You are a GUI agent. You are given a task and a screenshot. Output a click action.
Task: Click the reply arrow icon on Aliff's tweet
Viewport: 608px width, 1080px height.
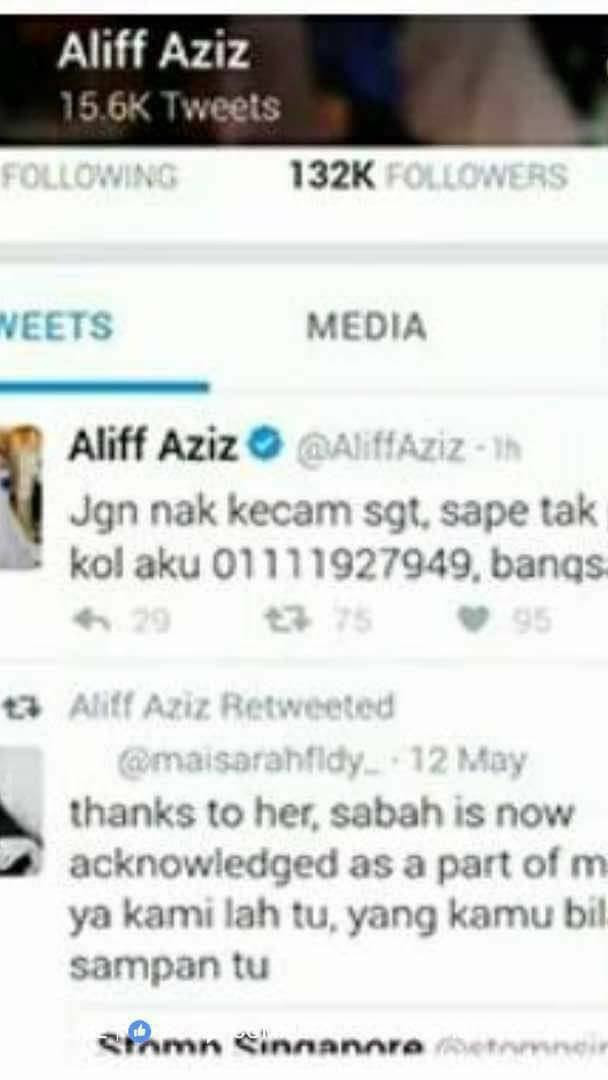click(x=93, y=621)
